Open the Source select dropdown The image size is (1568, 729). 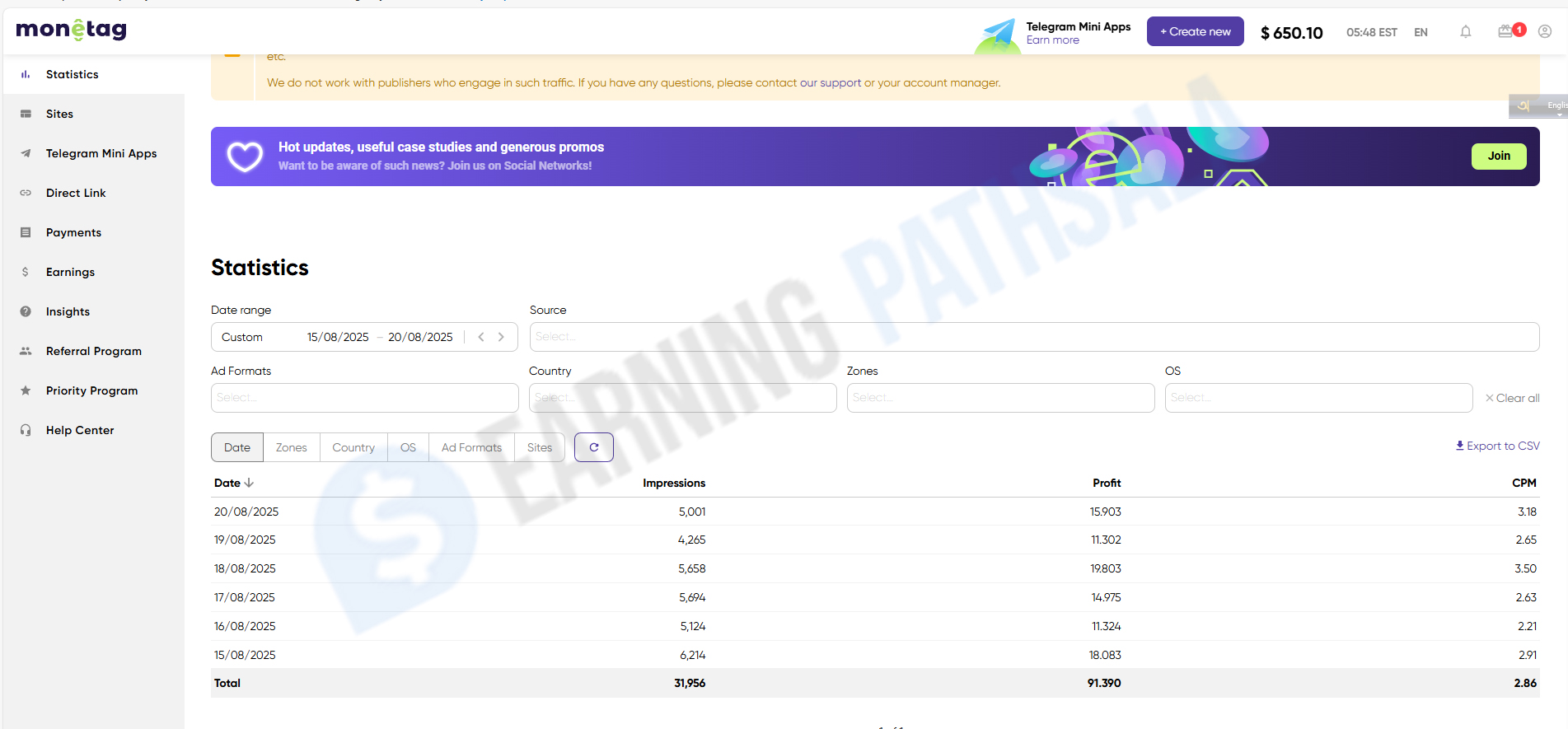[x=1033, y=337]
